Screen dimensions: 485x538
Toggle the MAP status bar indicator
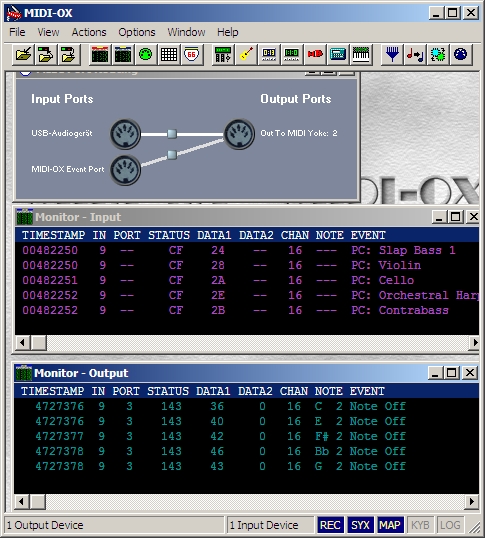pos(390,525)
